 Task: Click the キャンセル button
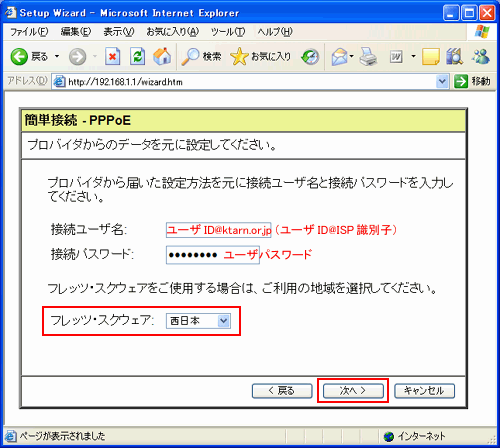(x=424, y=391)
